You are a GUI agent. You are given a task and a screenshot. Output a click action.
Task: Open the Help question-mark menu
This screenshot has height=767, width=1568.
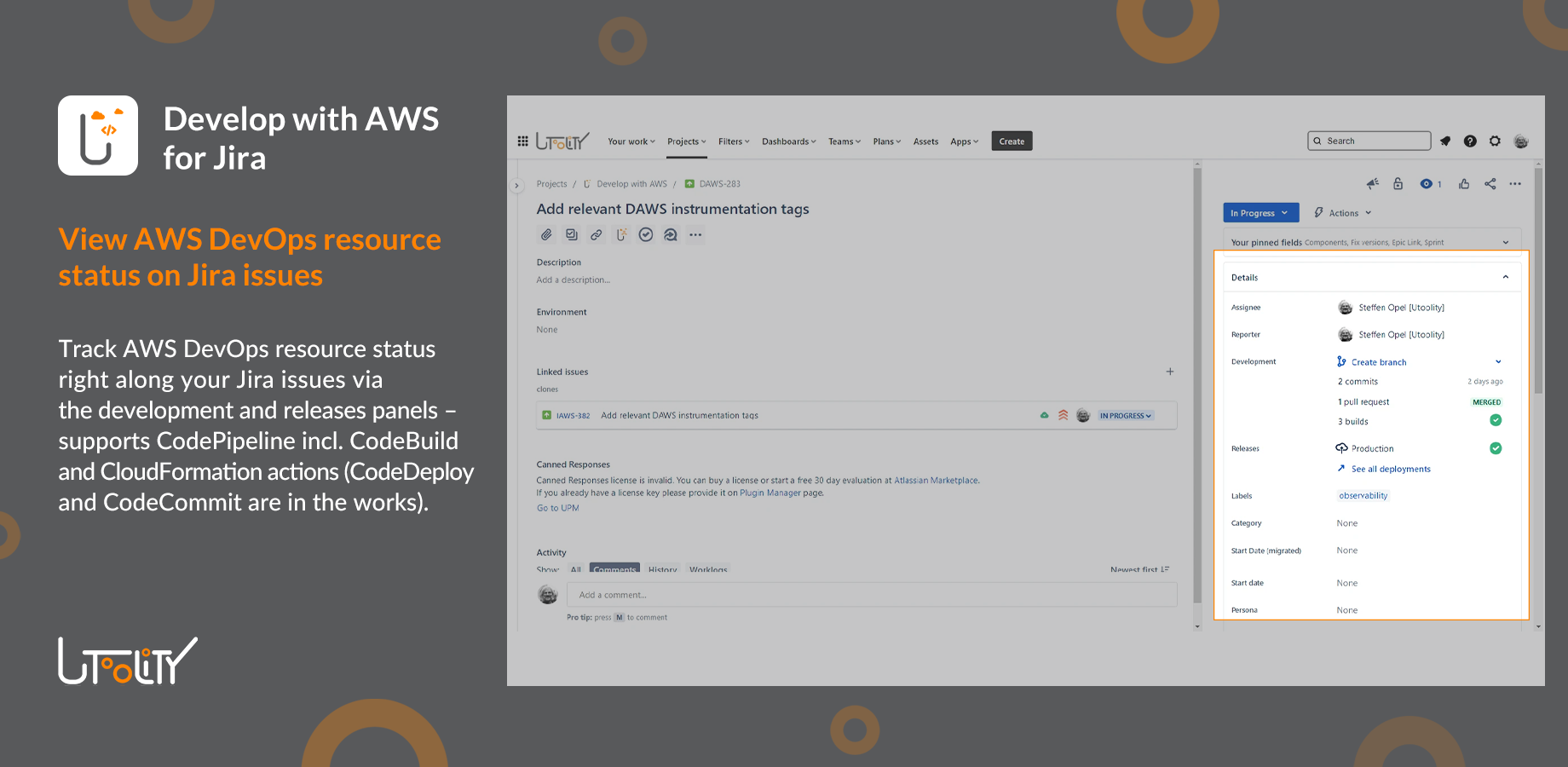pos(1470,141)
